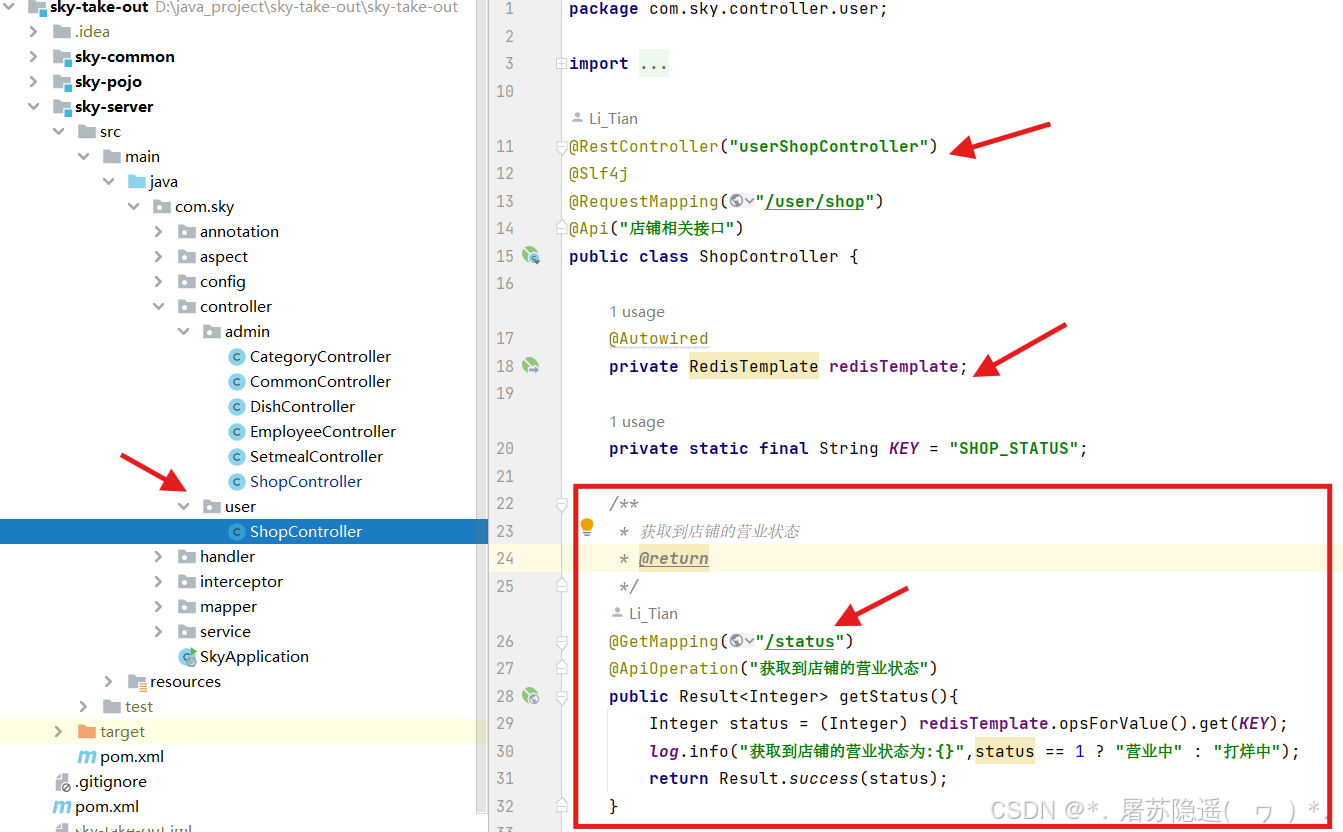This screenshot has width=1343, height=832.
Task: Click the "SHOP_STATUS" string literal
Action: coord(1014,448)
